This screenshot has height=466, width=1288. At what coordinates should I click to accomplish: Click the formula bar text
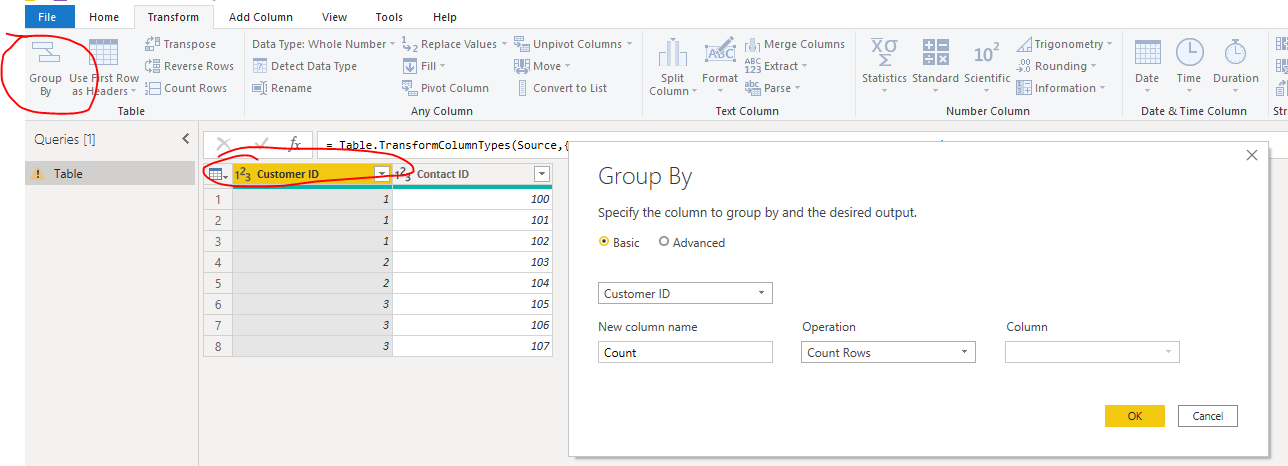pos(447,144)
